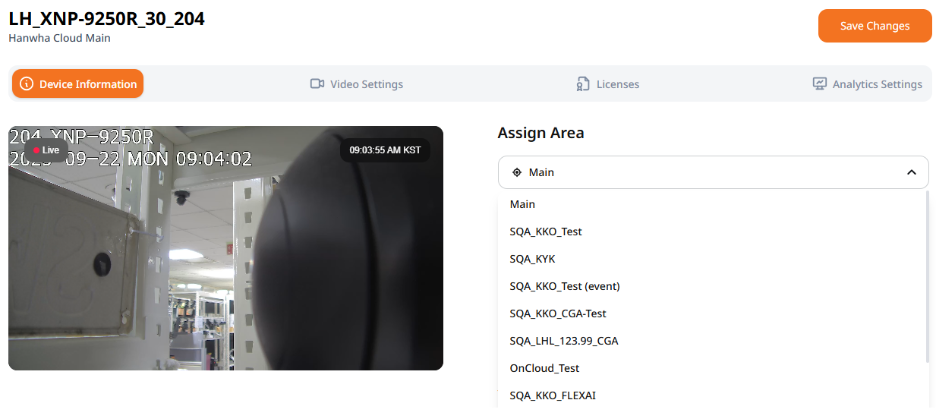Choose SQA_LHL_123.99_CGA area option
936x408 pixels.
click(564, 341)
